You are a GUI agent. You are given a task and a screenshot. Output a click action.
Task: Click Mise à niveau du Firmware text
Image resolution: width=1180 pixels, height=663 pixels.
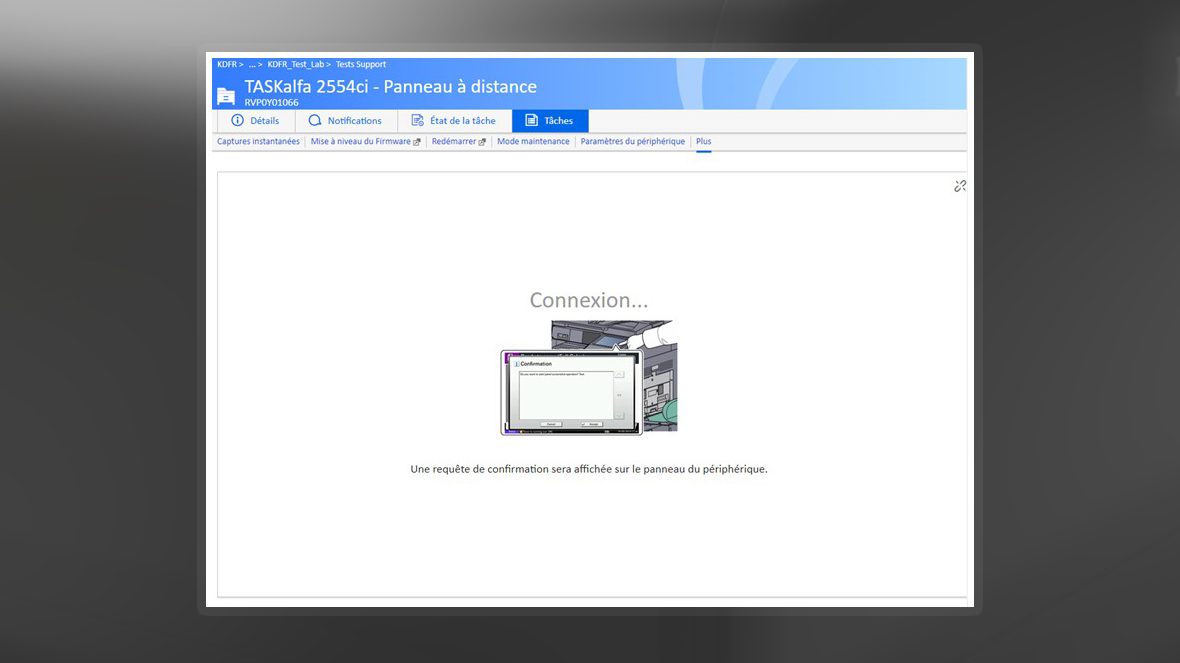360,142
